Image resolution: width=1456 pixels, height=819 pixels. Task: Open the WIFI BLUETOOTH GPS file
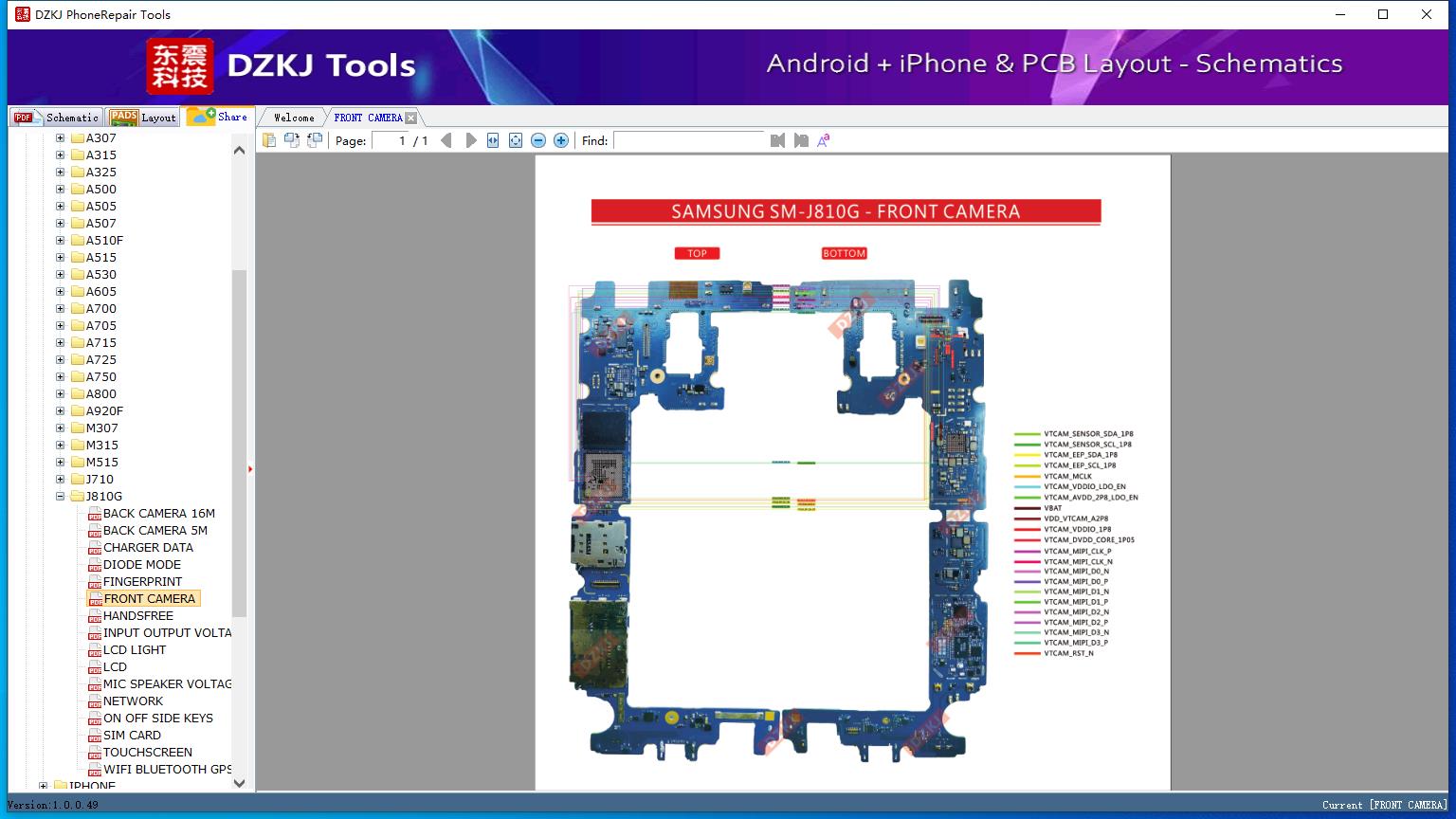click(x=168, y=770)
